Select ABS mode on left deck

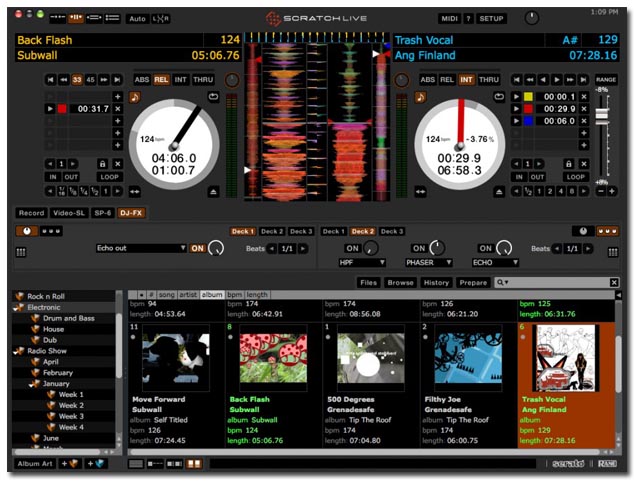coord(142,80)
